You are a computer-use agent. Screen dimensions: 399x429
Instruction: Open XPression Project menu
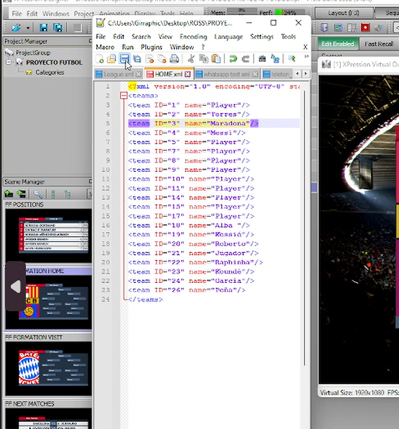pos(84,14)
